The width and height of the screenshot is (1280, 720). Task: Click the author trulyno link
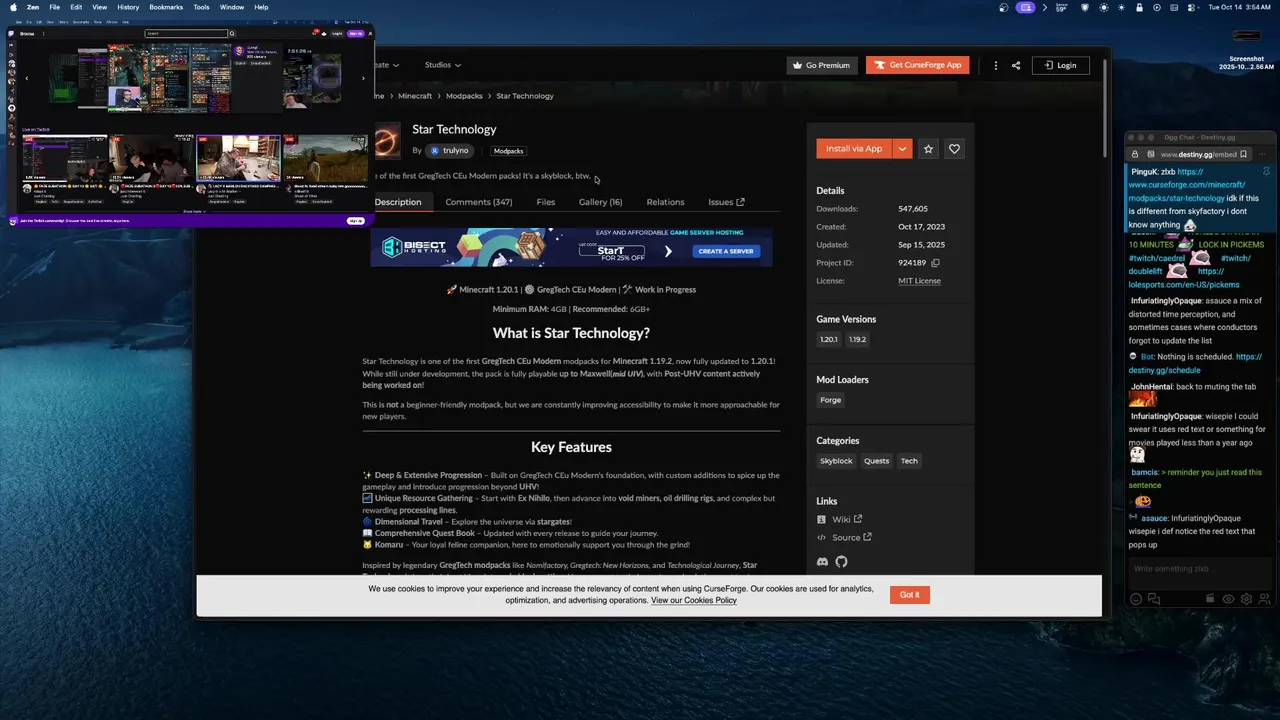click(x=449, y=151)
